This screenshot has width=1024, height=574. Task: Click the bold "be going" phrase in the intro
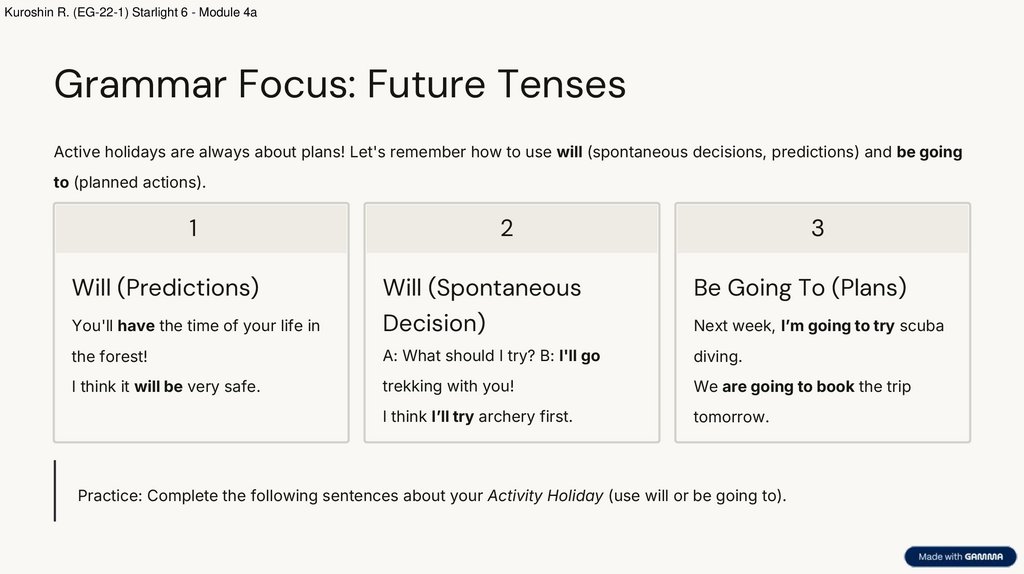pyautogui.click(x=929, y=152)
